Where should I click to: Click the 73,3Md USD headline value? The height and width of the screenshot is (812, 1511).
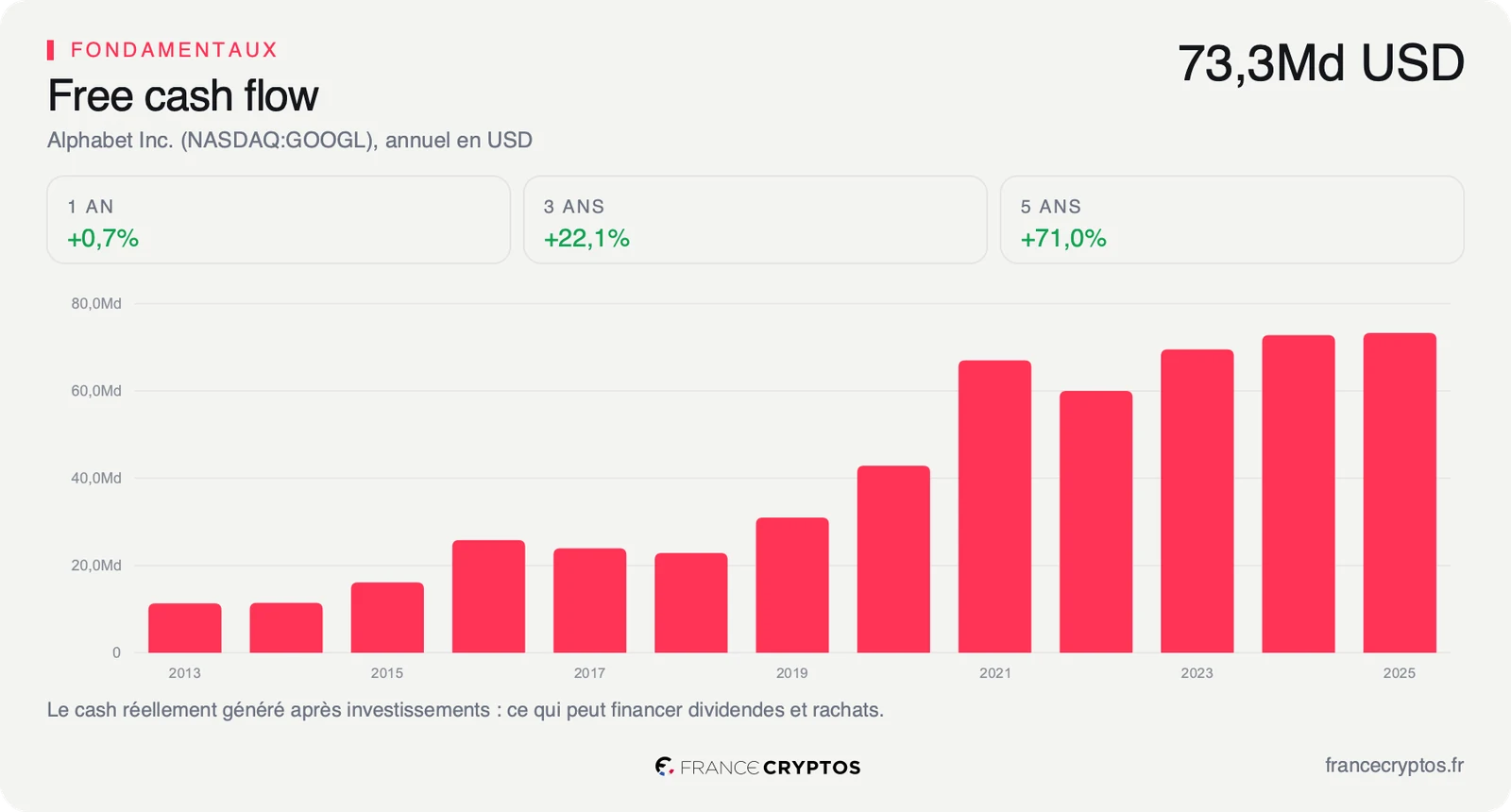pos(1320,64)
